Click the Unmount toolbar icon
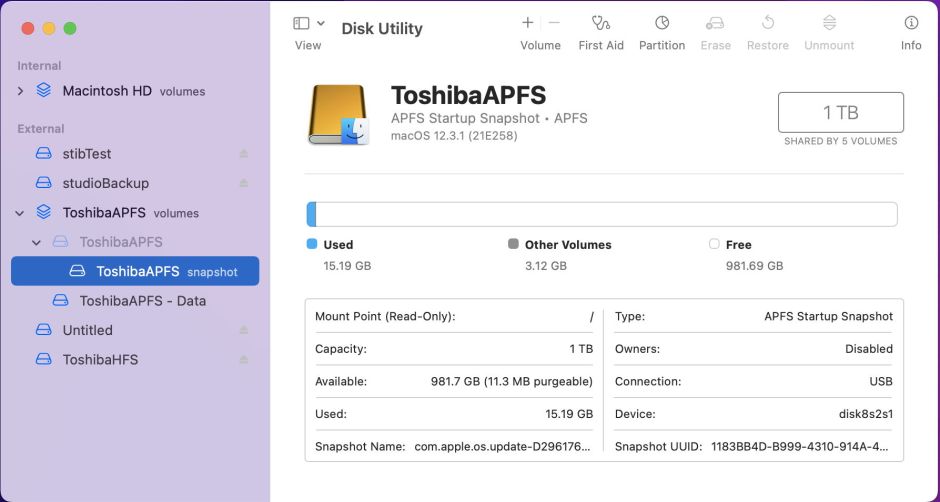 pyautogui.click(x=829, y=23)
